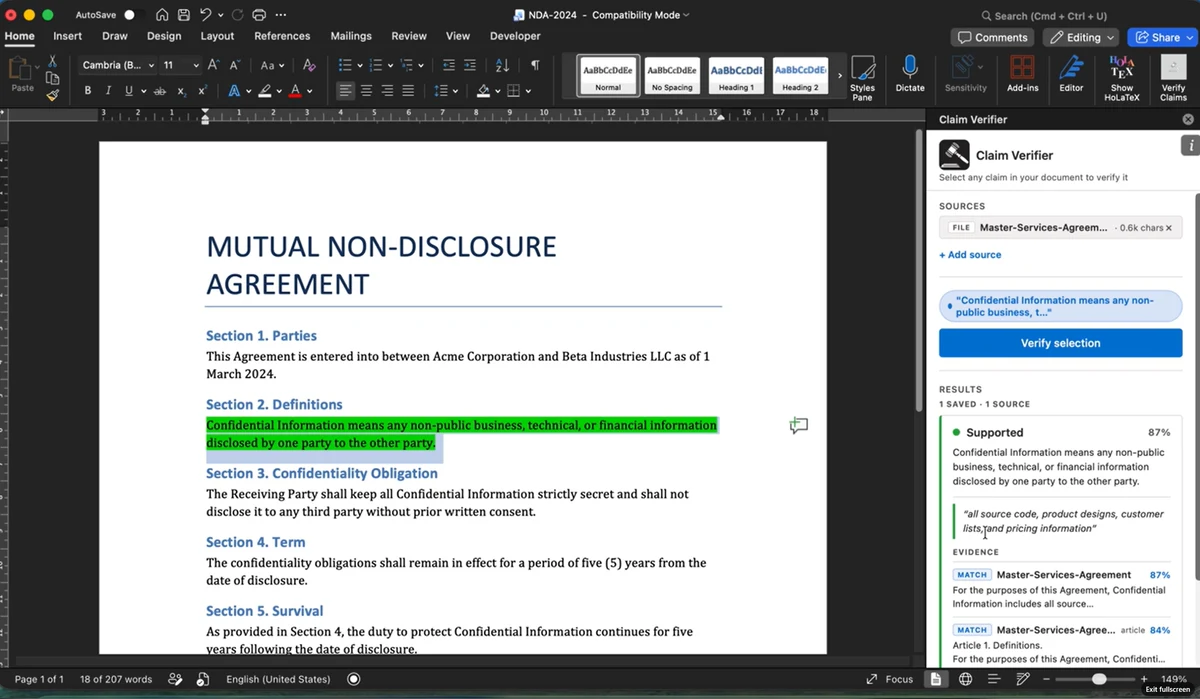Open the Editor tool

coord(1071,75)
